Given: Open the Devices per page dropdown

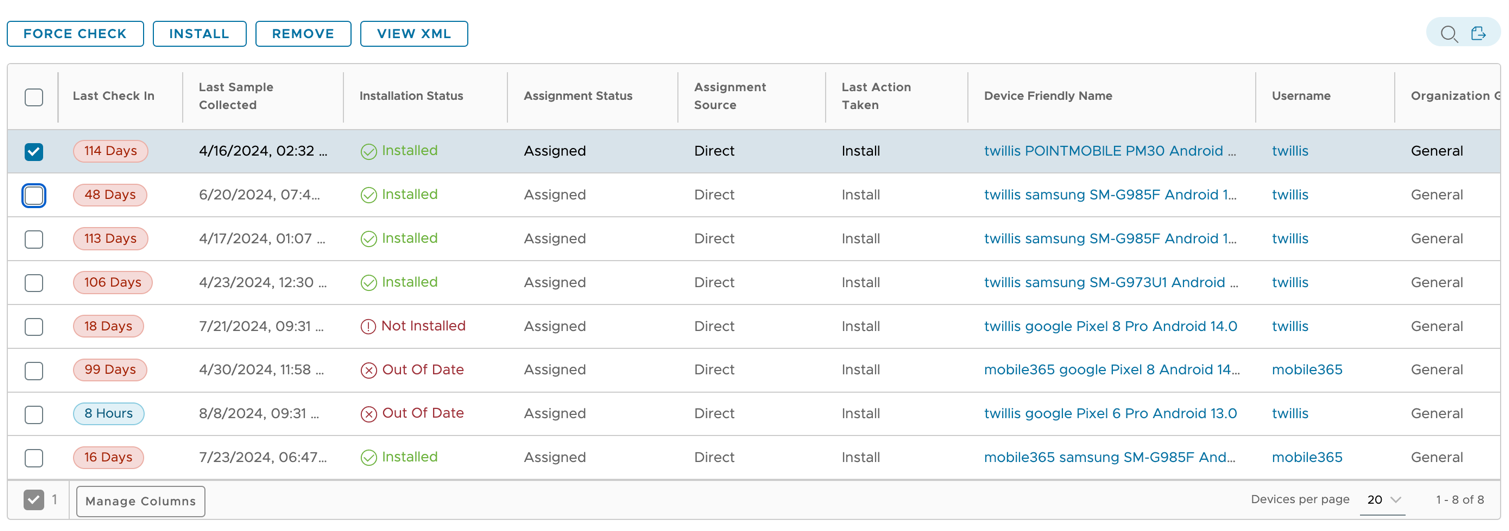Looking at the screenshot, I should click(x=1384, y=500).
